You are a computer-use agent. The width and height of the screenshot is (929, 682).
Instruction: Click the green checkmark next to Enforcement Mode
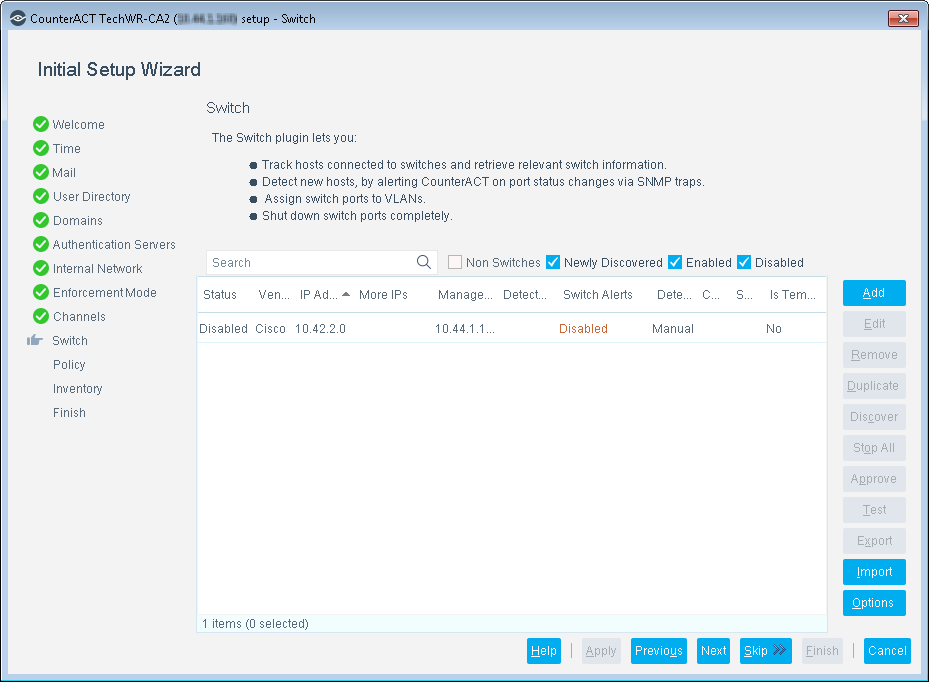click(41, 292)
